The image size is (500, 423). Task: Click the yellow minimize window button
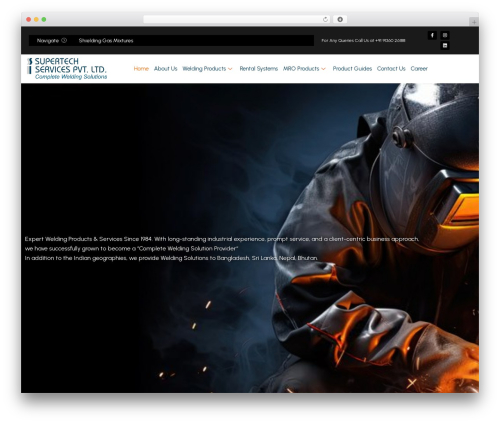pos(36,19)
